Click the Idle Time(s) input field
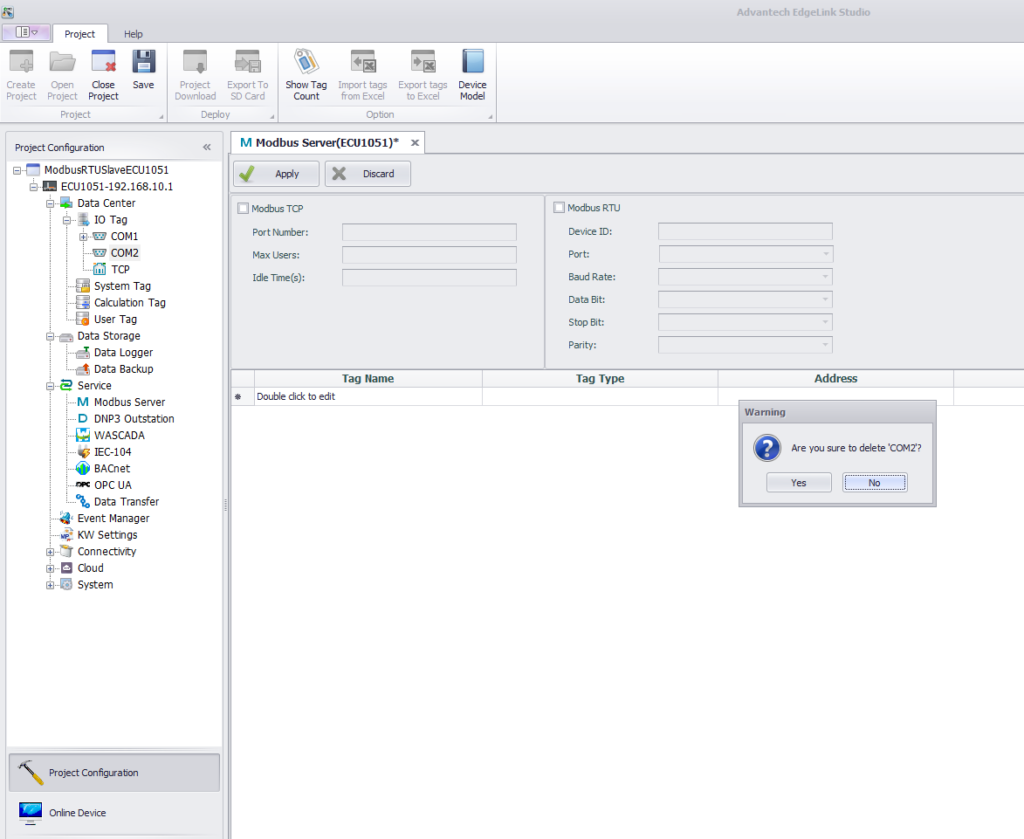Viewport: 1024px width, 839px height. coord(429,277)
